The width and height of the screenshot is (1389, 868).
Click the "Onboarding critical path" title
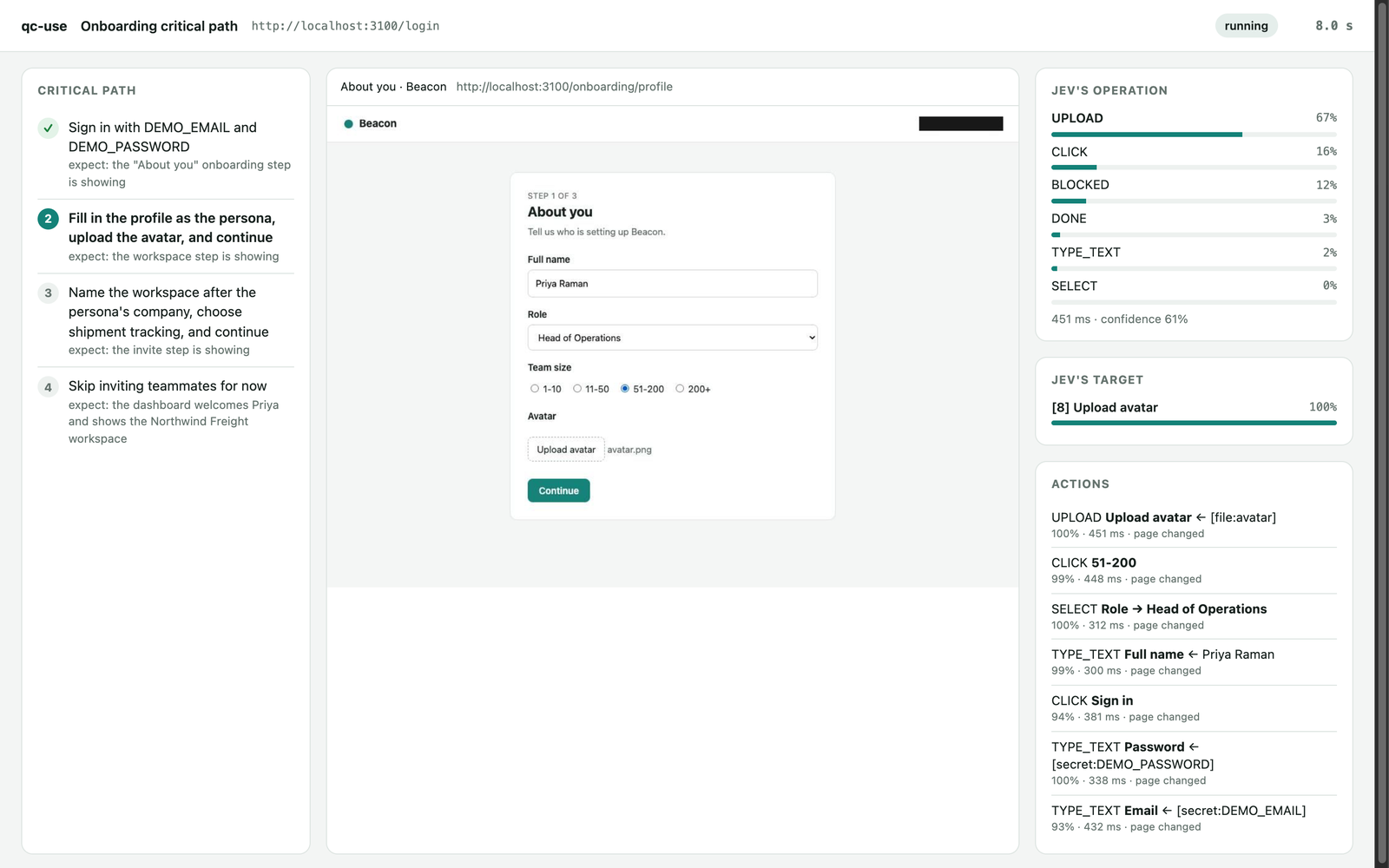(159, 26)
